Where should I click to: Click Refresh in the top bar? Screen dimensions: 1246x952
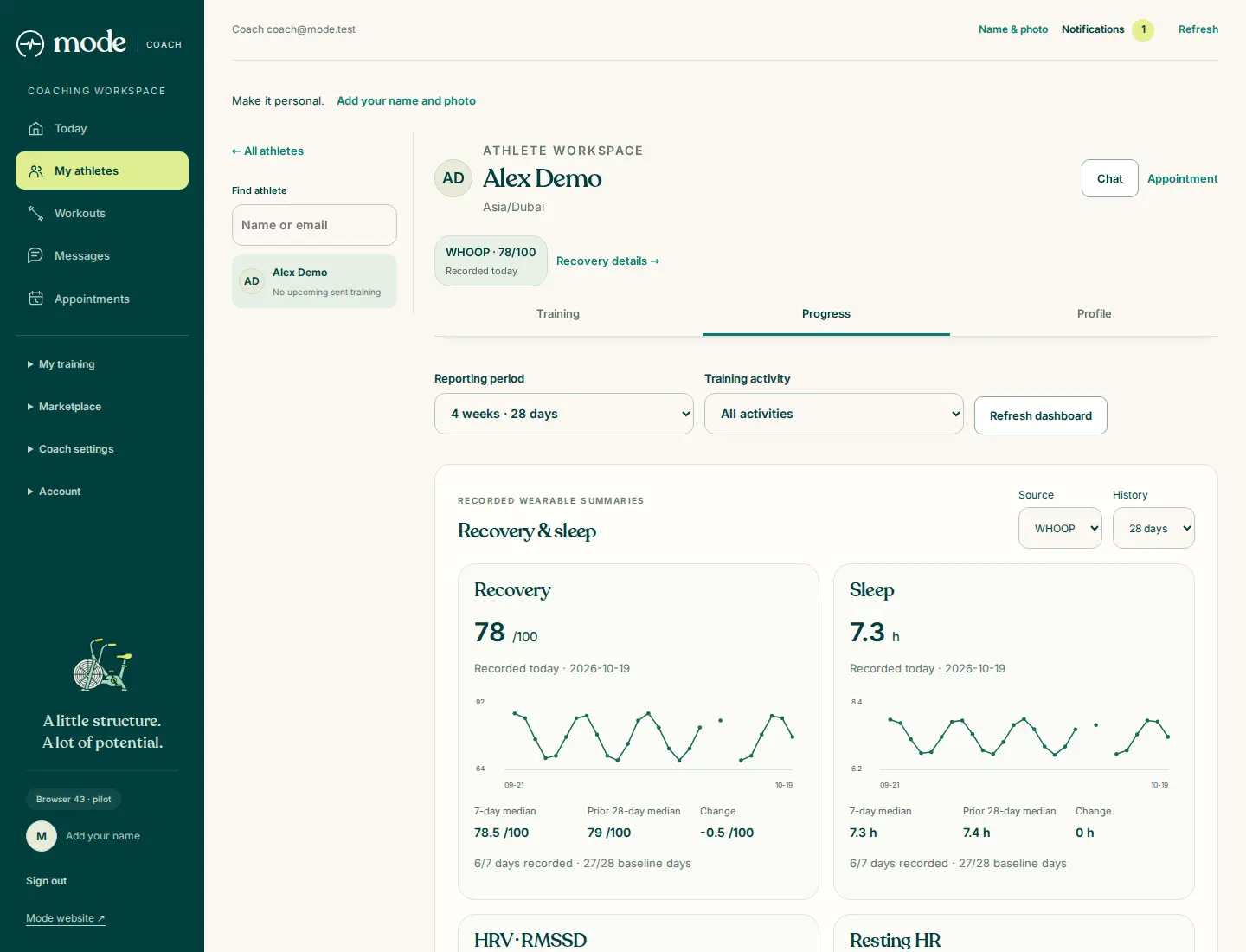(1198, 29)
